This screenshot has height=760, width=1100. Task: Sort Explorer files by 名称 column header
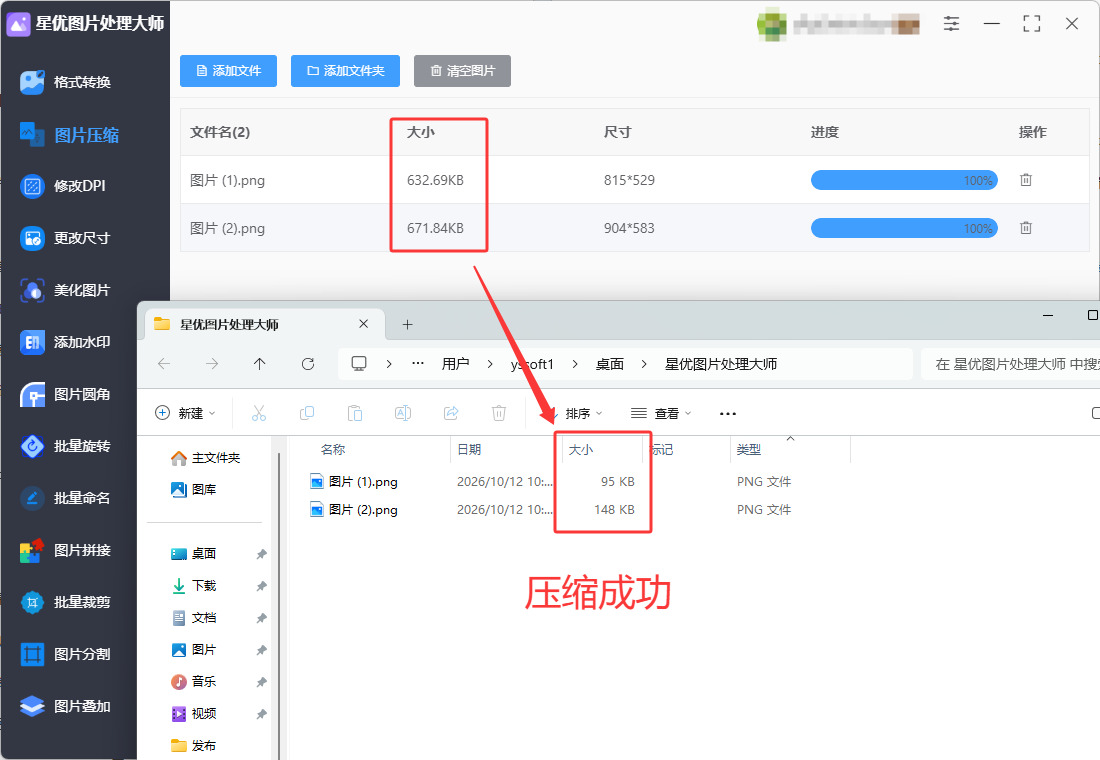coord(333,449)
